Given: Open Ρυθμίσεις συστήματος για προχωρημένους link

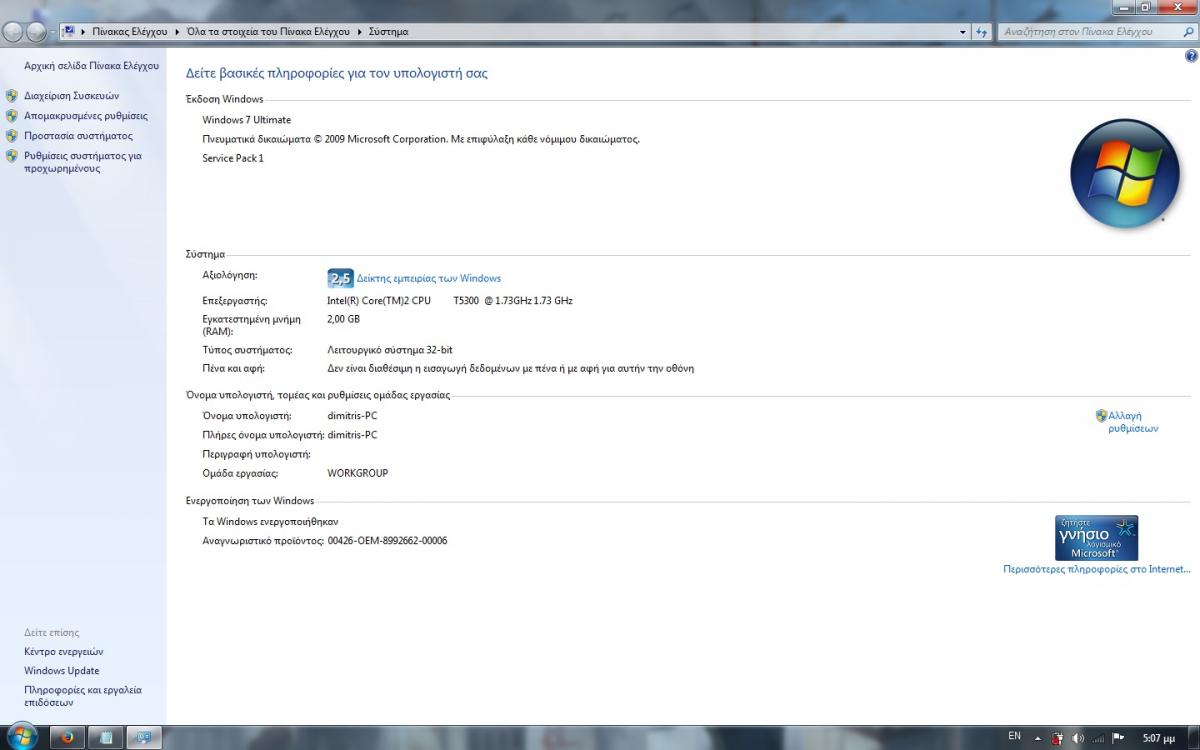Looking at the screenshot, I should pos(83,162).
